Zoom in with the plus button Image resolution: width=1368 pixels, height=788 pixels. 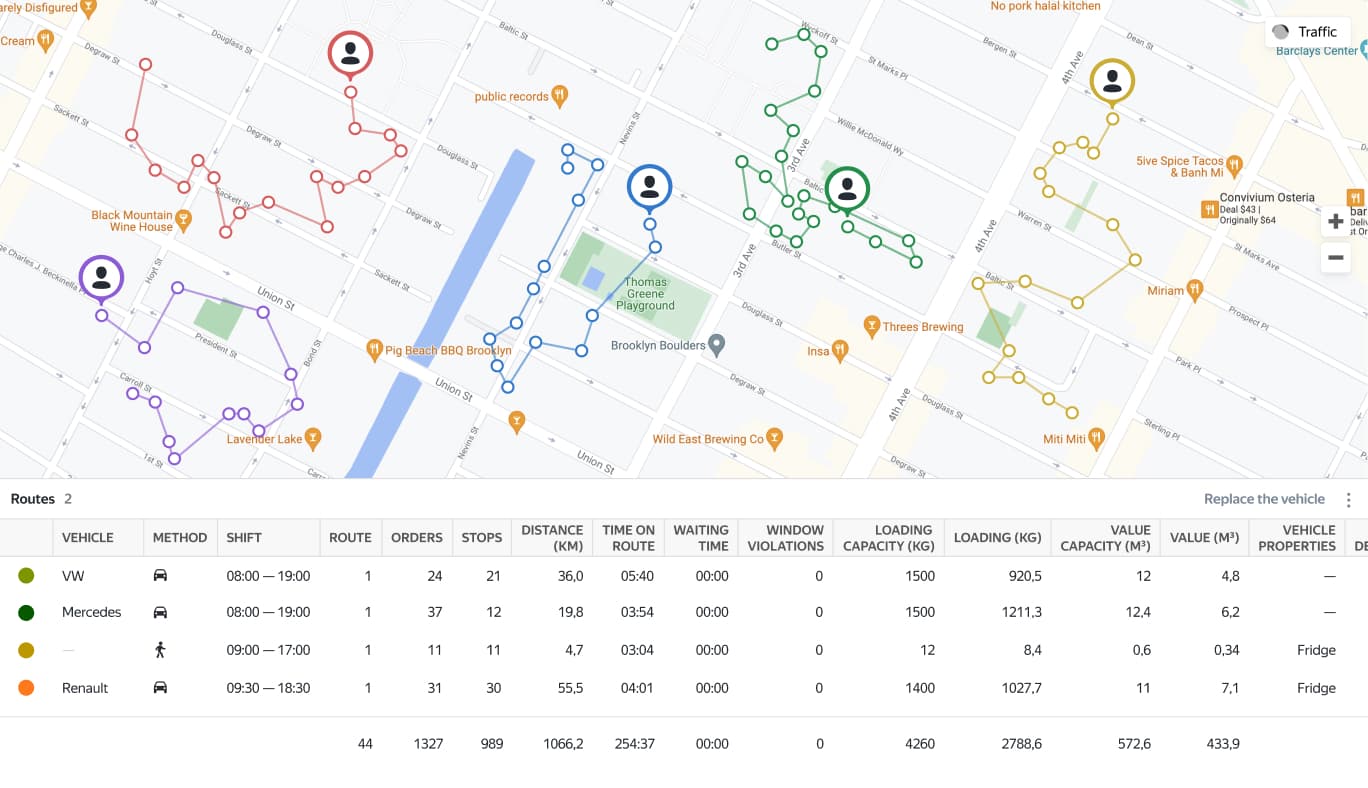(x=1335, y=221)
